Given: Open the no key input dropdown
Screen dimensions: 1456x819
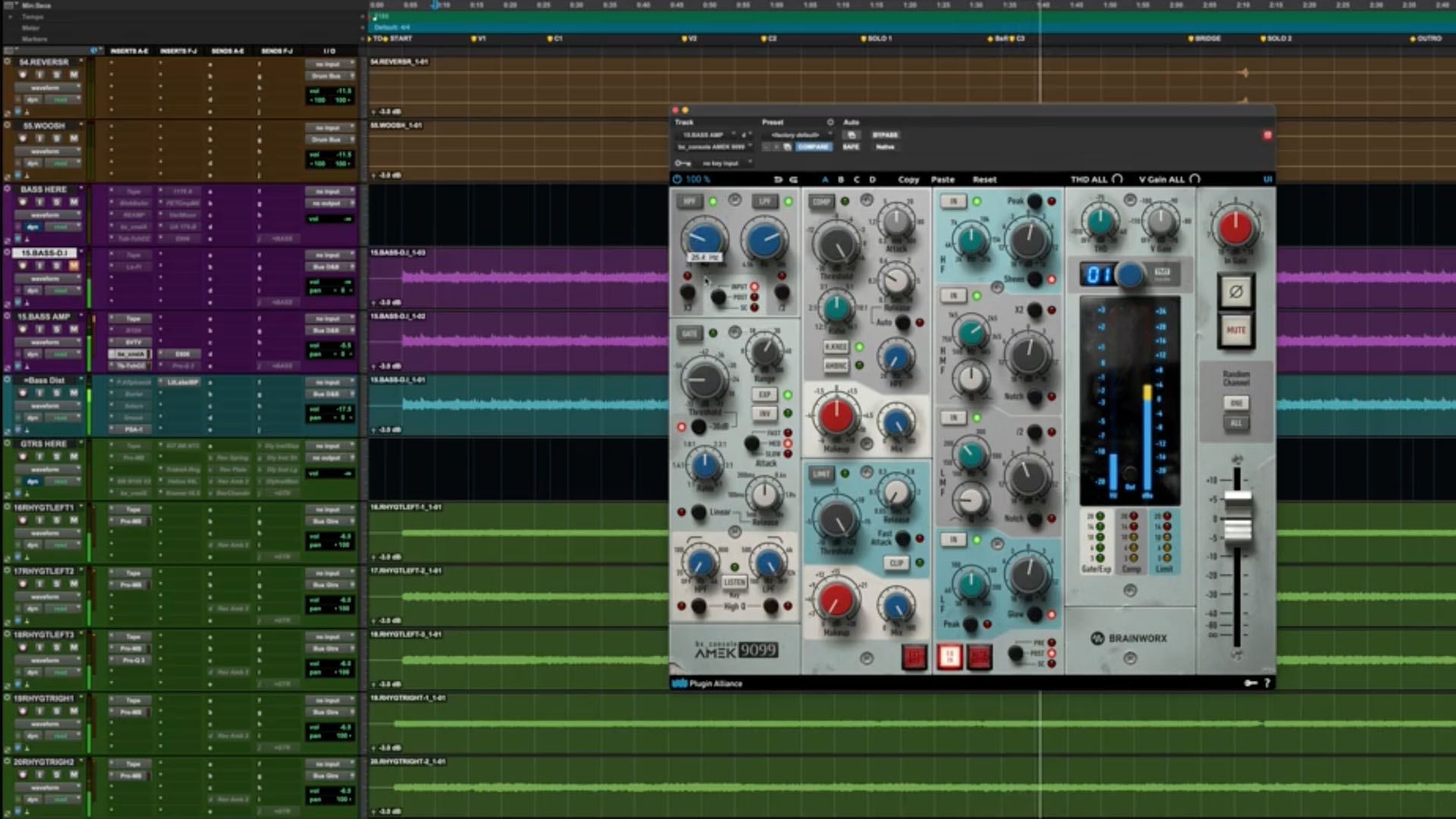Looking at the screenshot, I should (x=721, y=162).
